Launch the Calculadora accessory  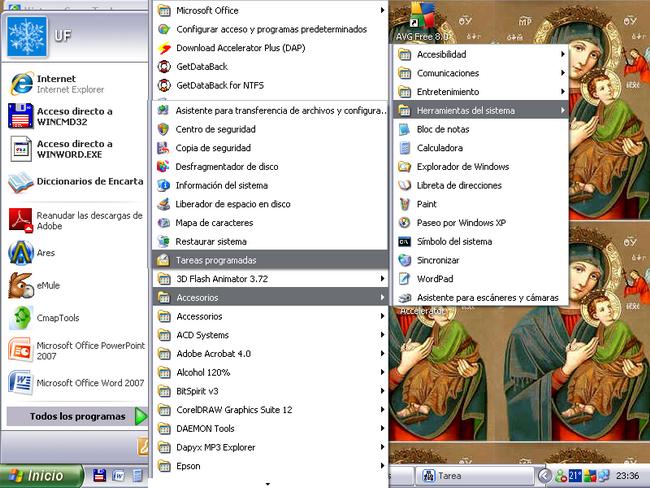coord(439,148)
